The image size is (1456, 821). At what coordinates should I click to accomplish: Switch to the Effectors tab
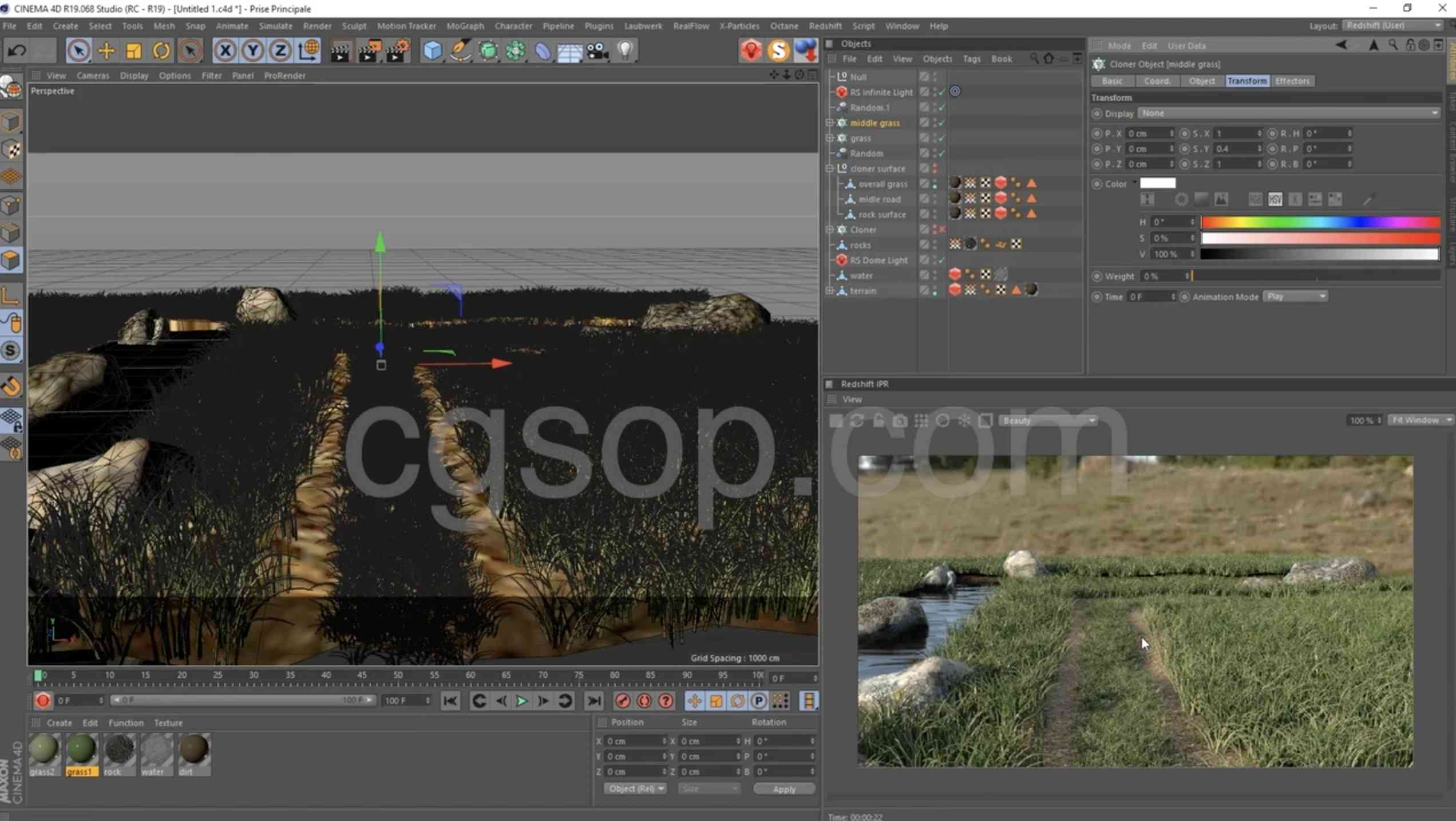tap(1292, 81)
